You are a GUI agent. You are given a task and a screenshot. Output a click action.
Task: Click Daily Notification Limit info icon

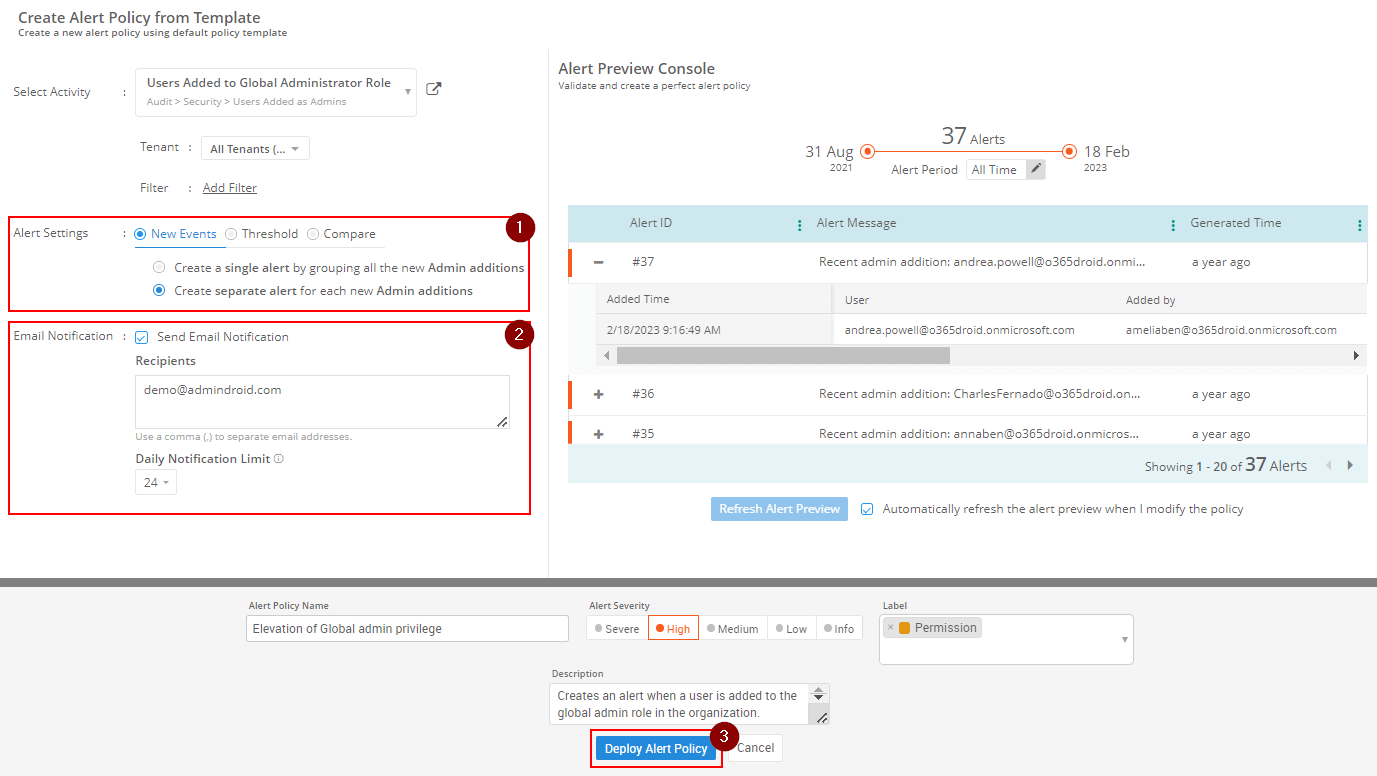tap(279, 459)
